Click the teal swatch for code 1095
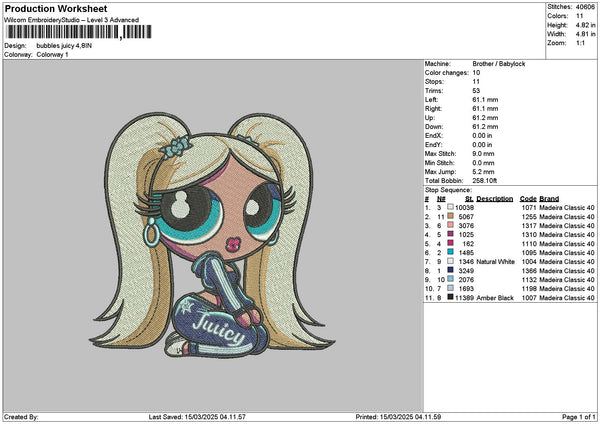The width and height of the screenshot is (600, 424). (x=450, y=252)
